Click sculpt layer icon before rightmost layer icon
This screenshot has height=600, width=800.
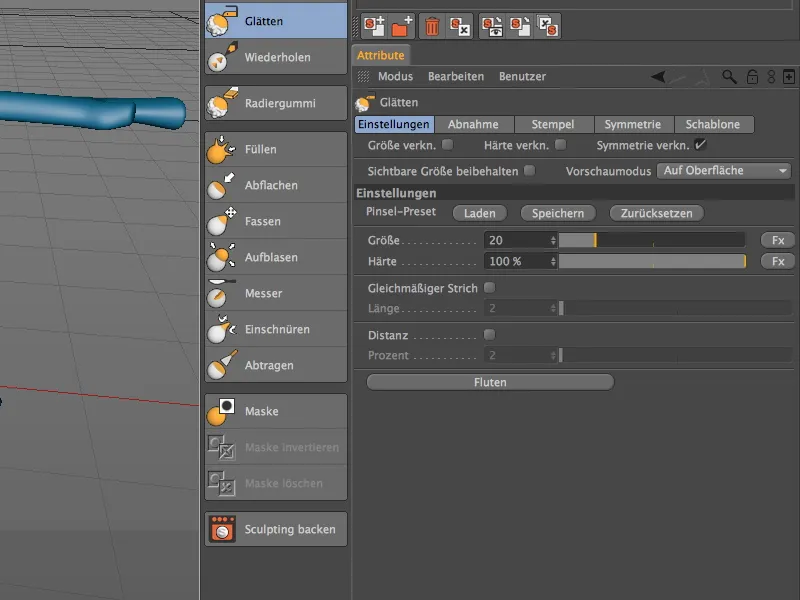pos(520,26)
